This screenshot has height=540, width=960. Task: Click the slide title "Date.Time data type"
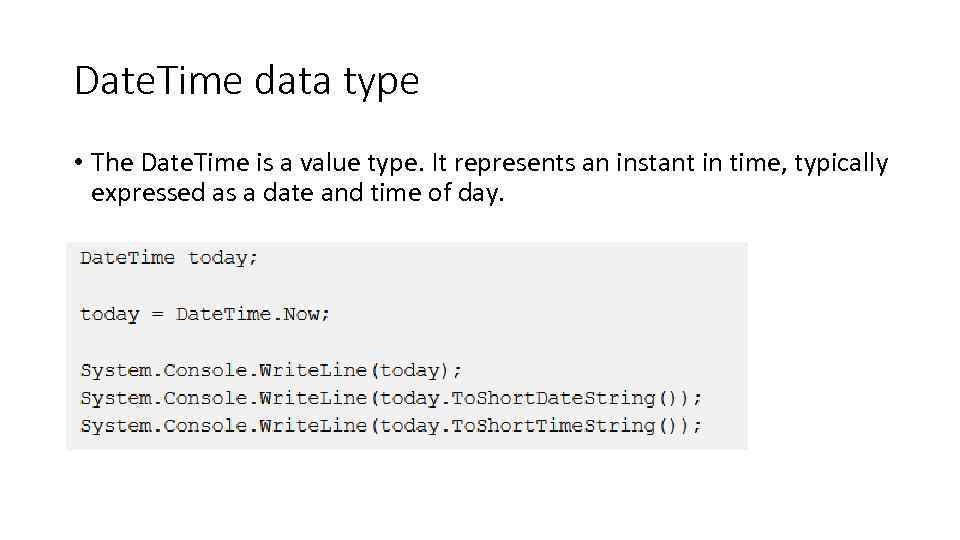[246, 81]
